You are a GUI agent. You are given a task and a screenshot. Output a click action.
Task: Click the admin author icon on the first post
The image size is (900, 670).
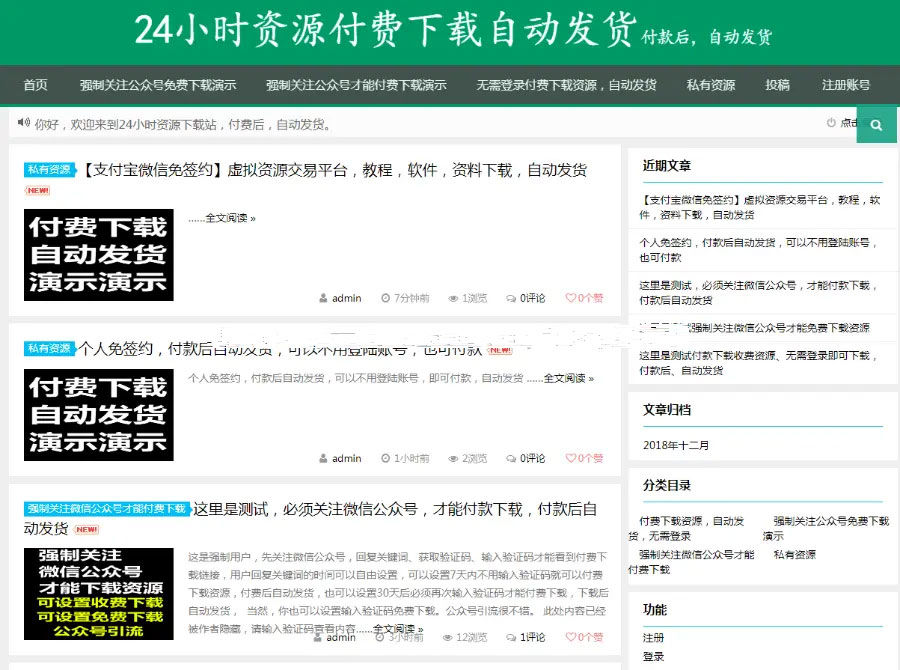pyautogui.click(x=323, y=298)
